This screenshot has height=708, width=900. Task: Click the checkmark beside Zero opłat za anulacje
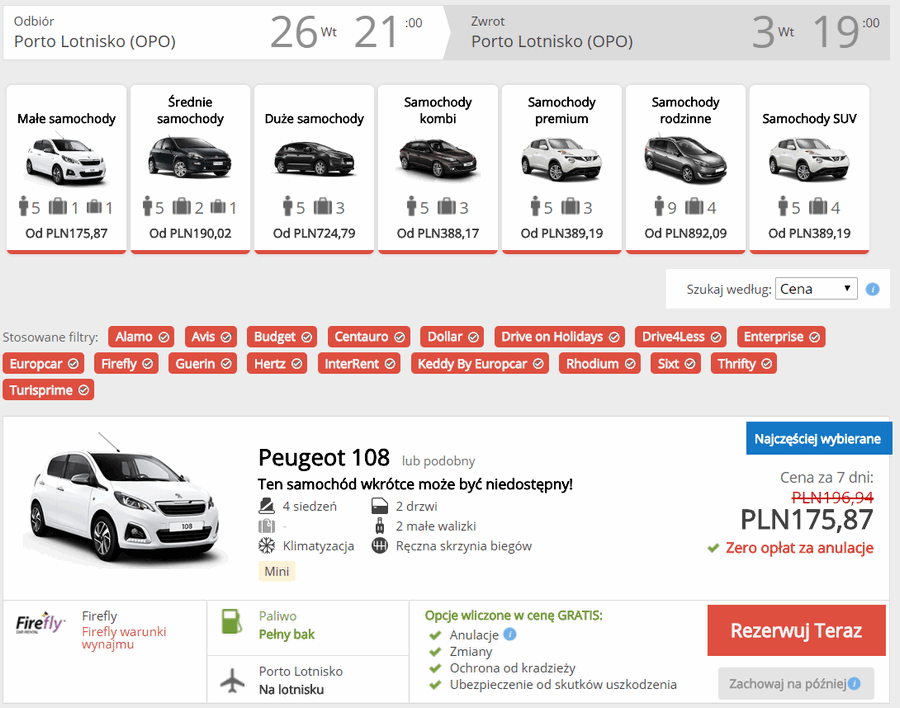[x=713, y=548]
